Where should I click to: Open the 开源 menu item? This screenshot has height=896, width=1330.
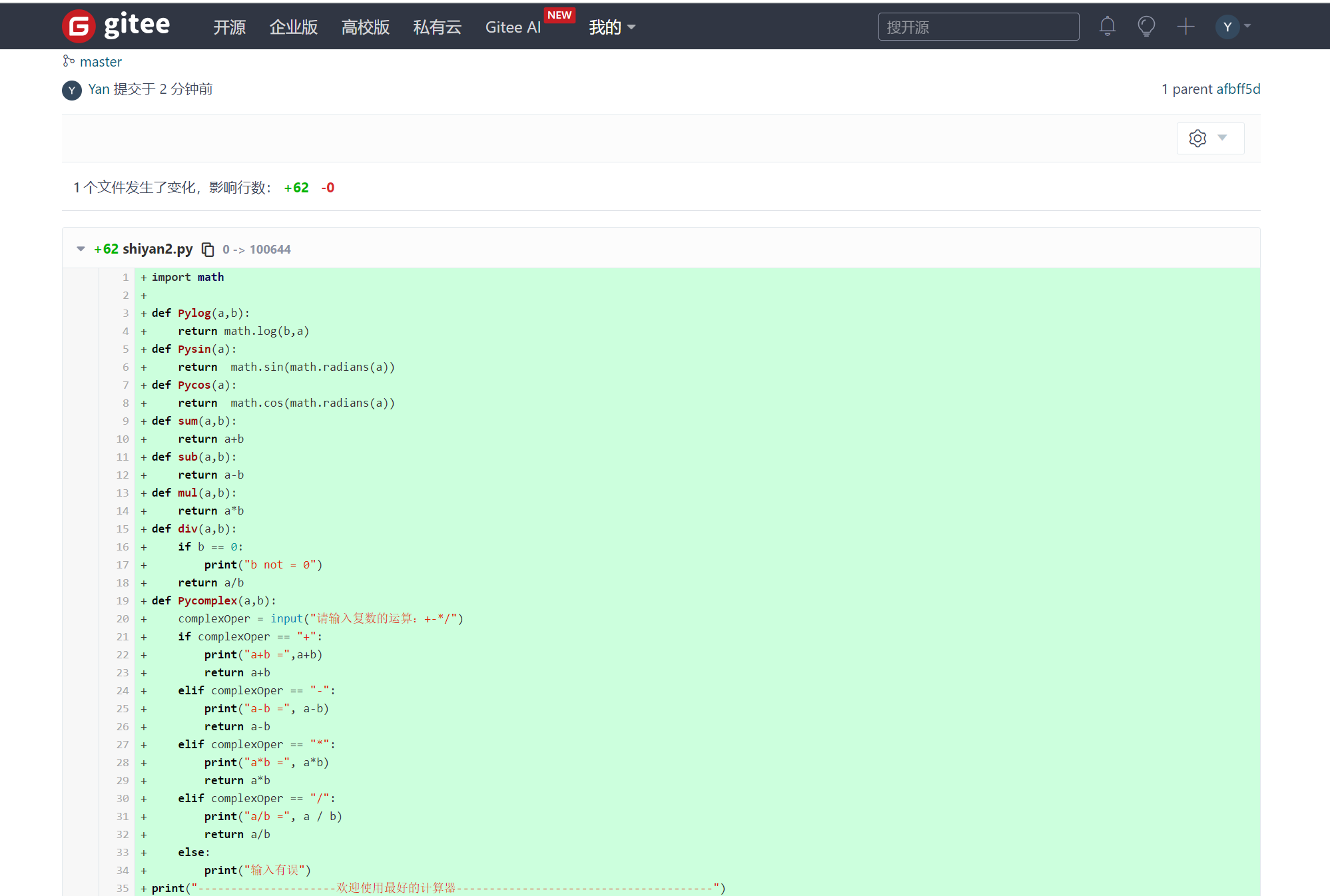[x=229, y=27]
